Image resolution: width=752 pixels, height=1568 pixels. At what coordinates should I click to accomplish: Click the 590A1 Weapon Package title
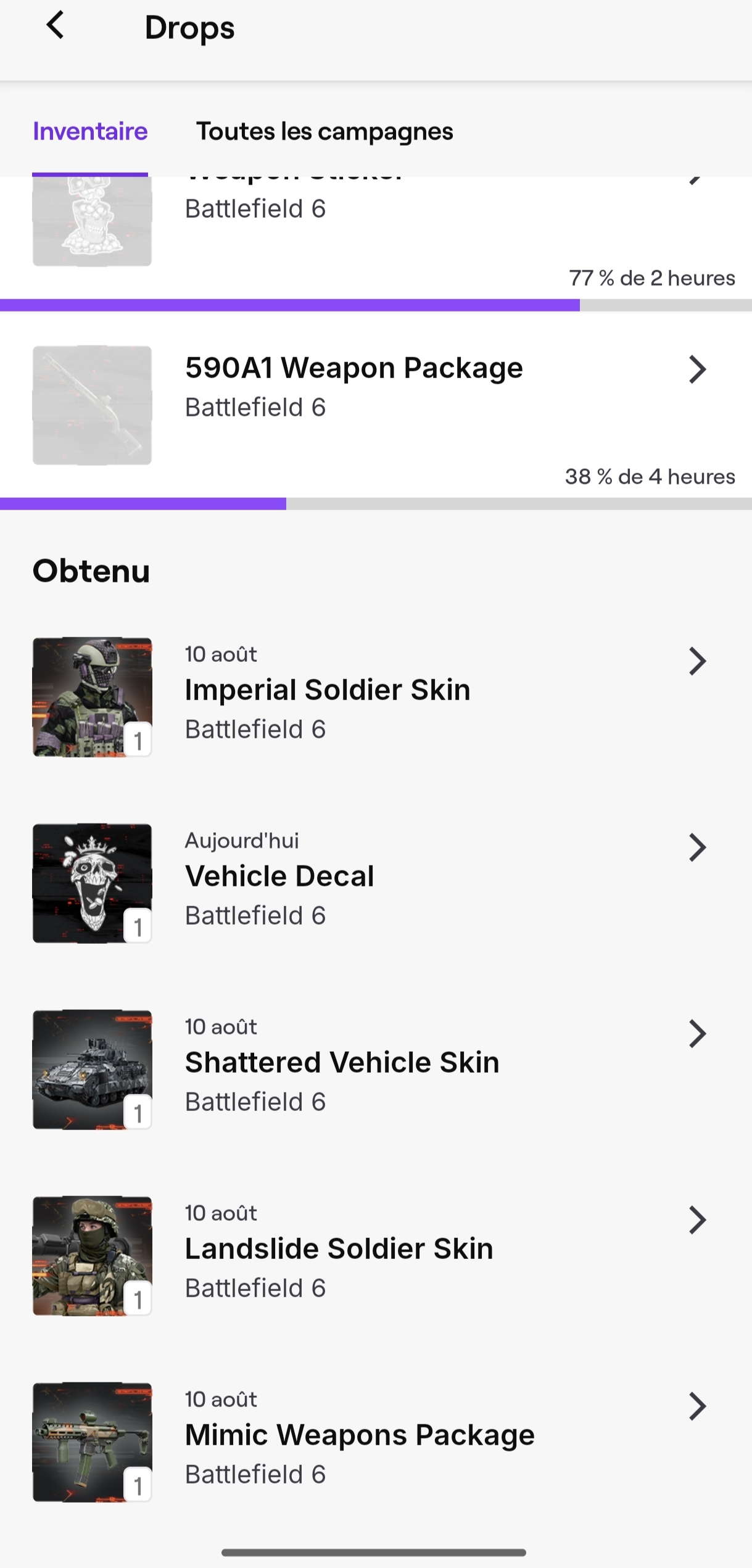353,368
